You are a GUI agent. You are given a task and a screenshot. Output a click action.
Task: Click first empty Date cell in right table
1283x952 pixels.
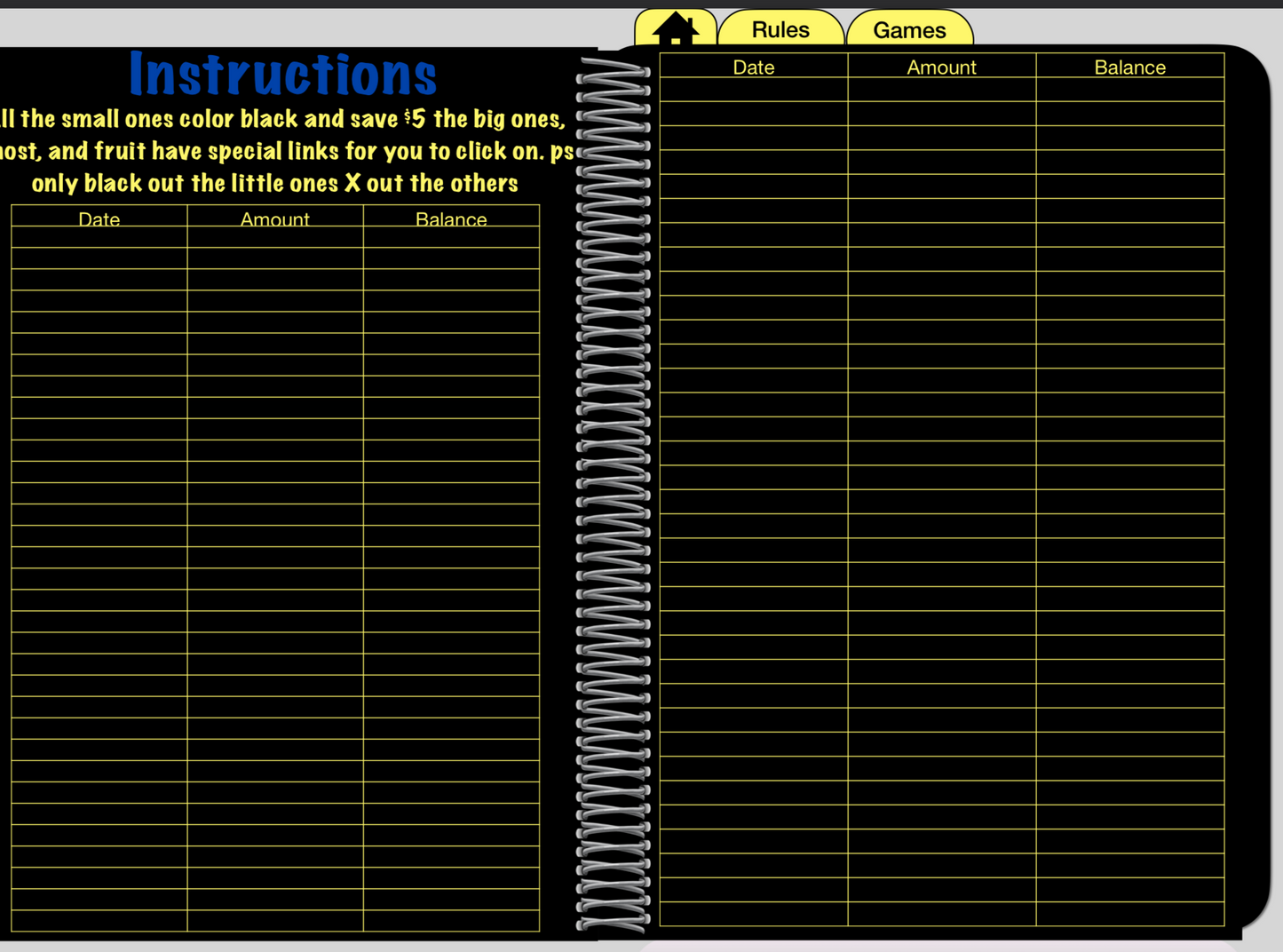click(753, 90)
